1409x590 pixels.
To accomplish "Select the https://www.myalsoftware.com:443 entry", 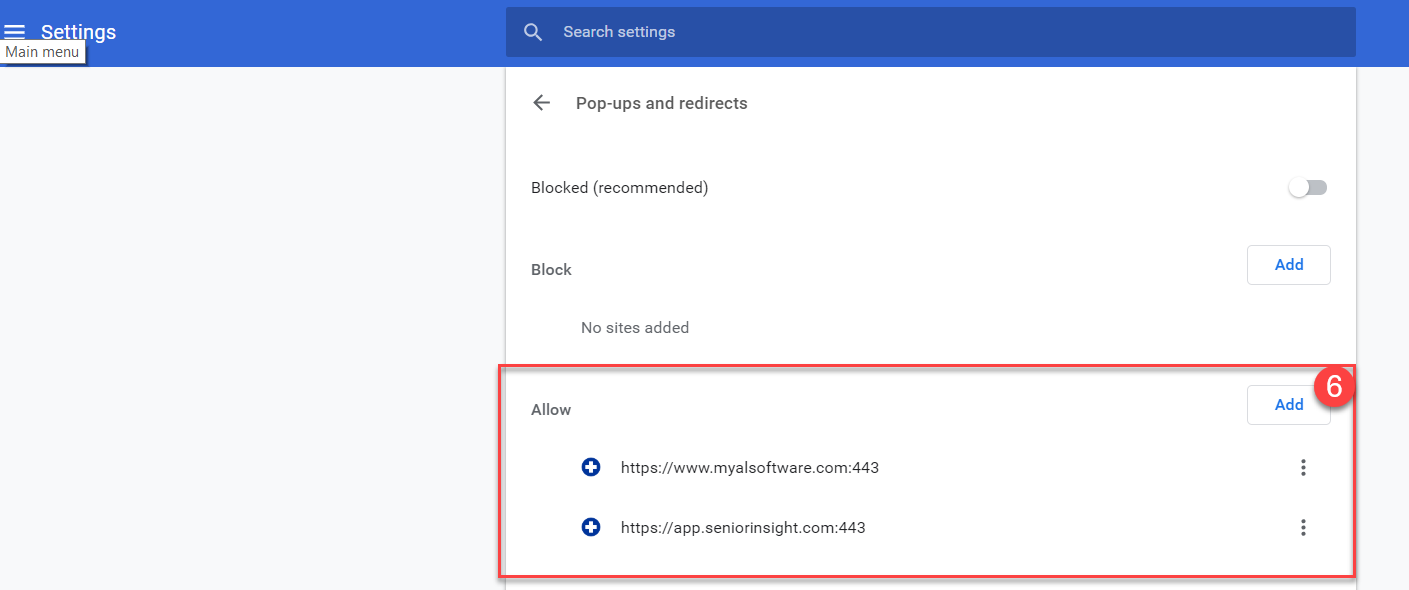I will (x=750, y=467).
